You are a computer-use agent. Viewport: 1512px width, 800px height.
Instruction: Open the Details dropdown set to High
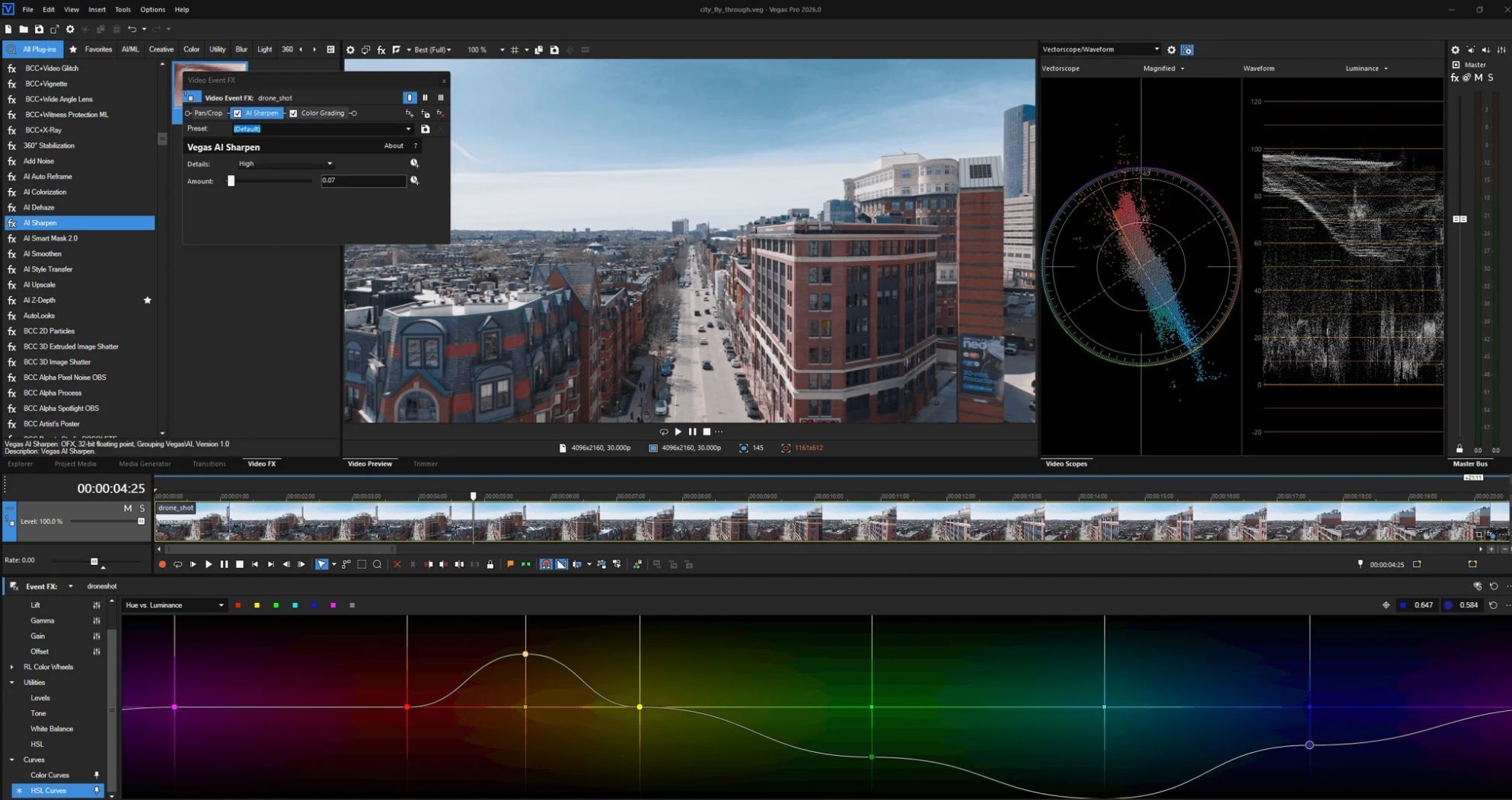click(285, 164)
